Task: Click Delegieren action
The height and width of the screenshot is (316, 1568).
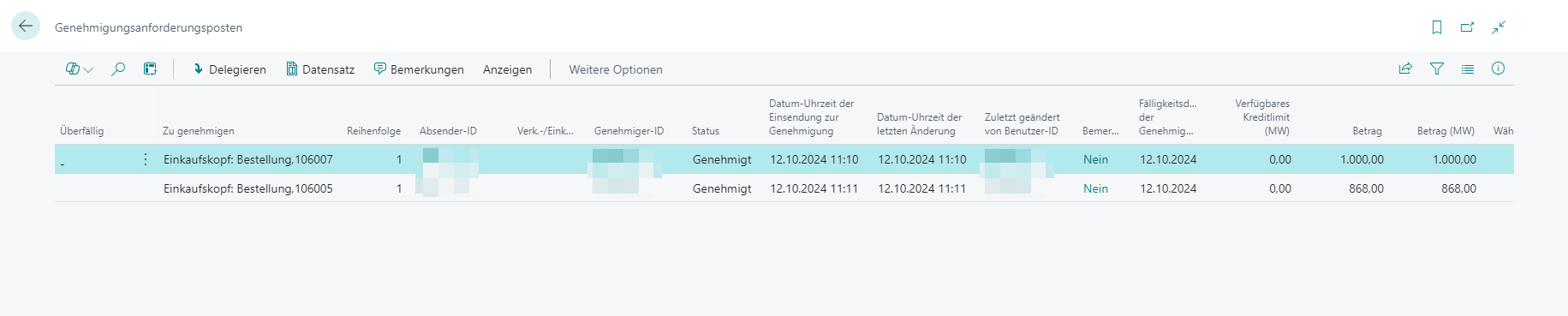Action: (x=230, y=69)
